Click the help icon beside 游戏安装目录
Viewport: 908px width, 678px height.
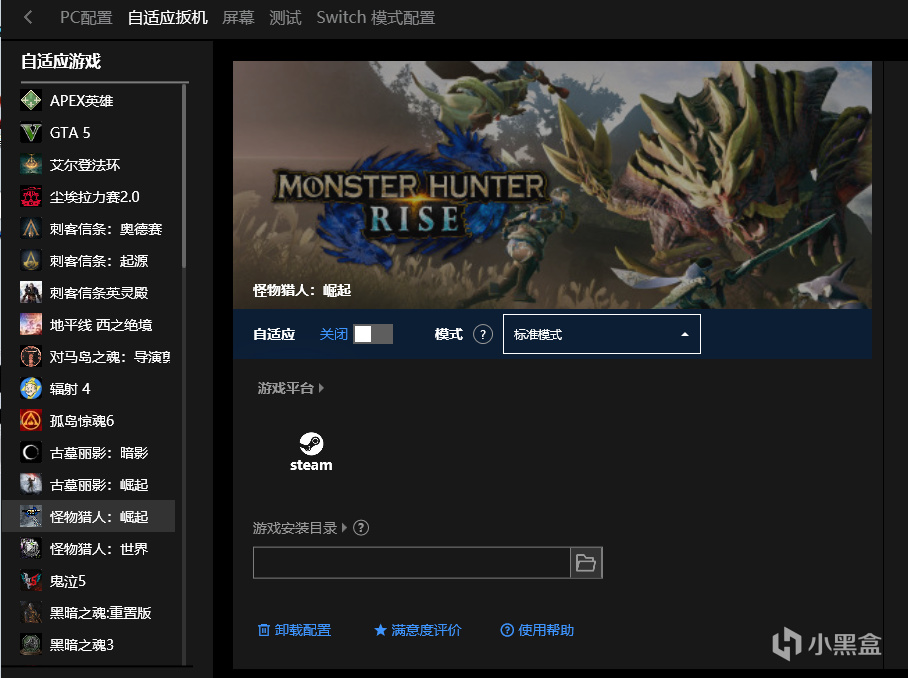[361, 528]
